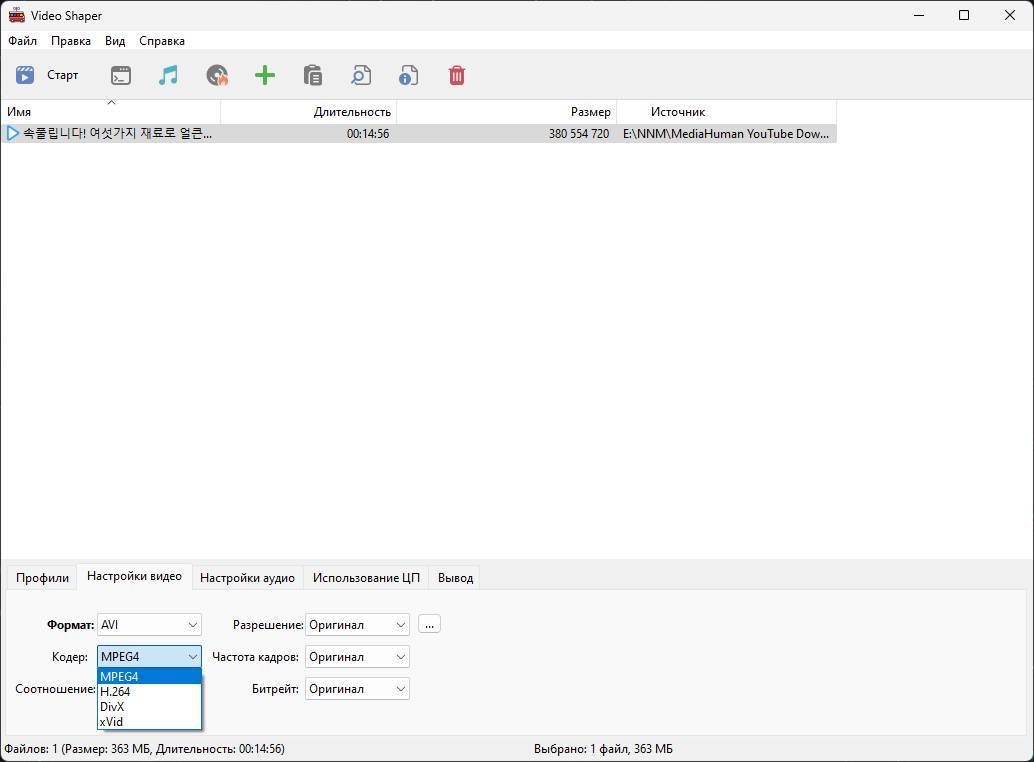Viewport: 1034px width, 762px height.
Task: Expand the Частота кадров dropdown
Action: (x=357, y=657)
